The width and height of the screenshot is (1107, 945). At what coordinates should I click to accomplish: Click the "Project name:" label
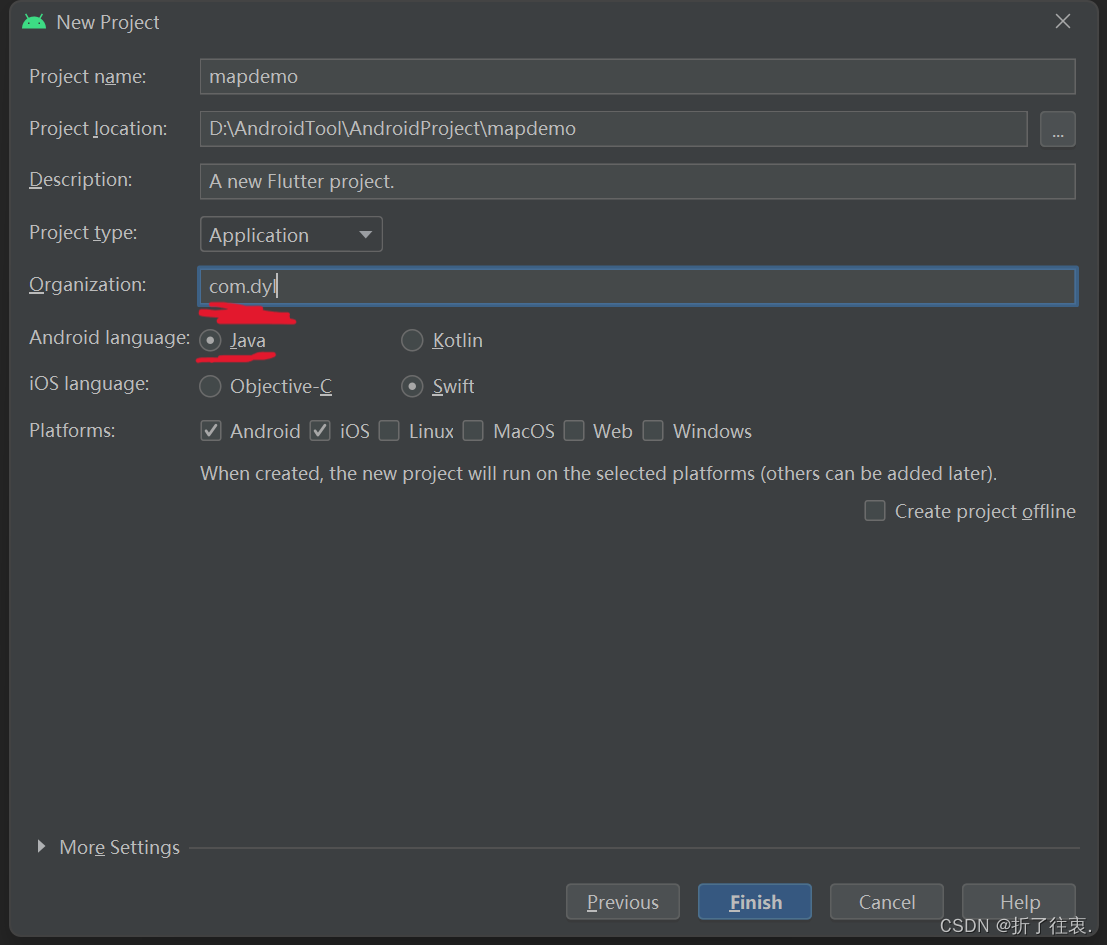pyautogui.click(x=88, y=77)
